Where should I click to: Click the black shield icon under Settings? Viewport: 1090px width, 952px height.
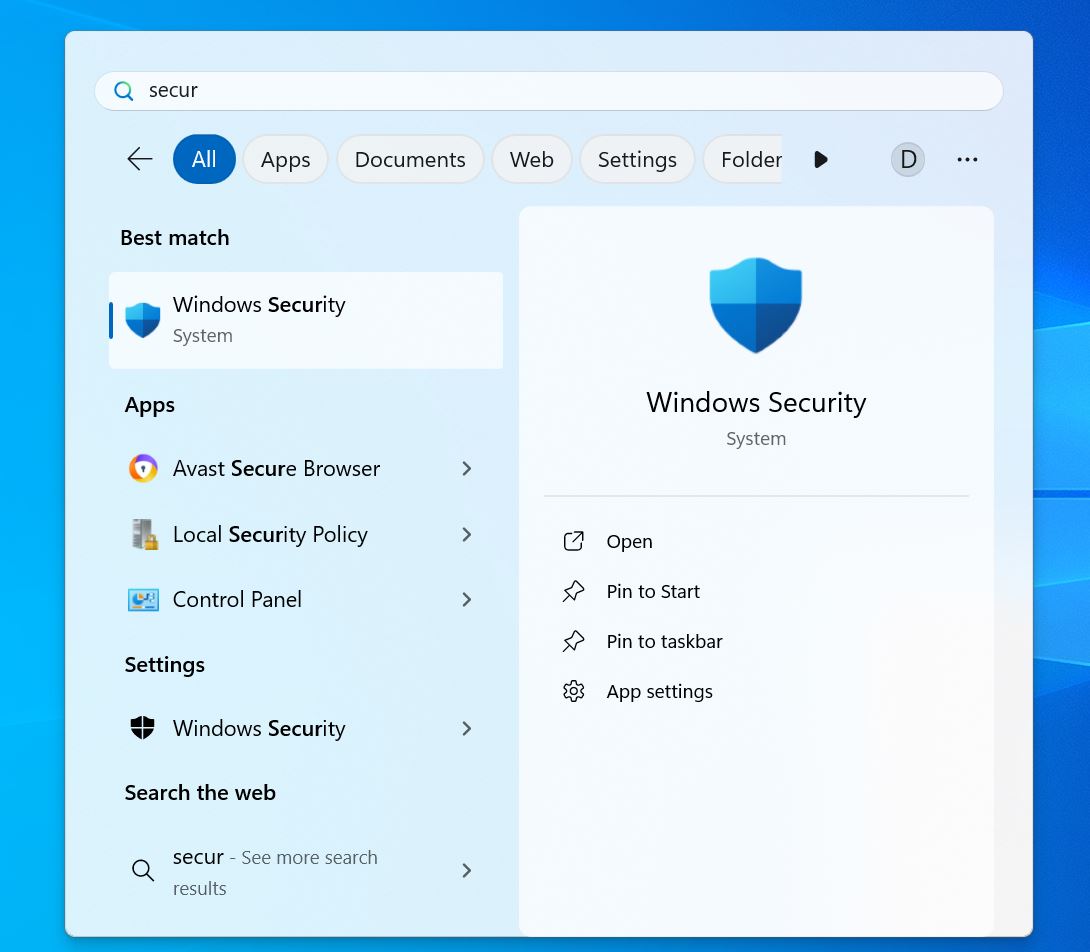143,727
